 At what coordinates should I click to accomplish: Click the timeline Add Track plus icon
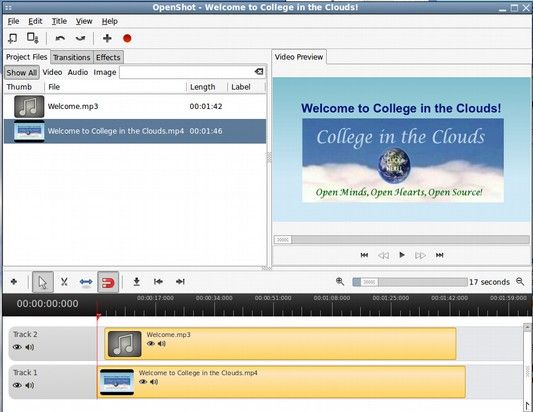(x=14, y=282)
